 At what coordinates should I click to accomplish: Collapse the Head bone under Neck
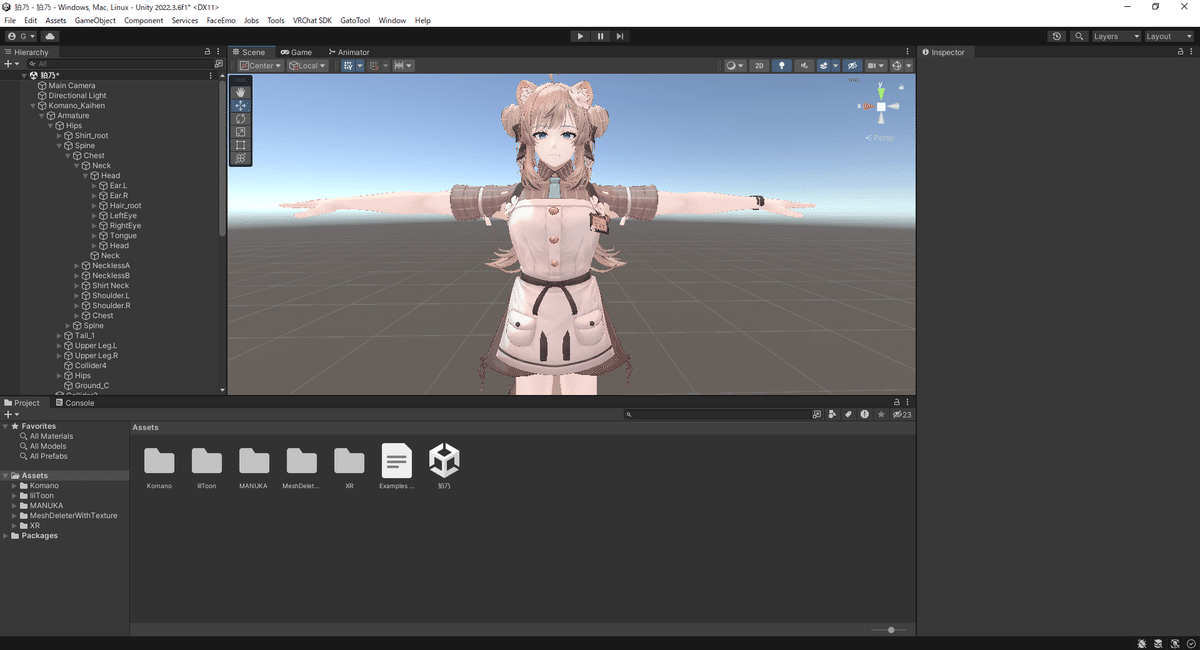click(x=85, y=176)
